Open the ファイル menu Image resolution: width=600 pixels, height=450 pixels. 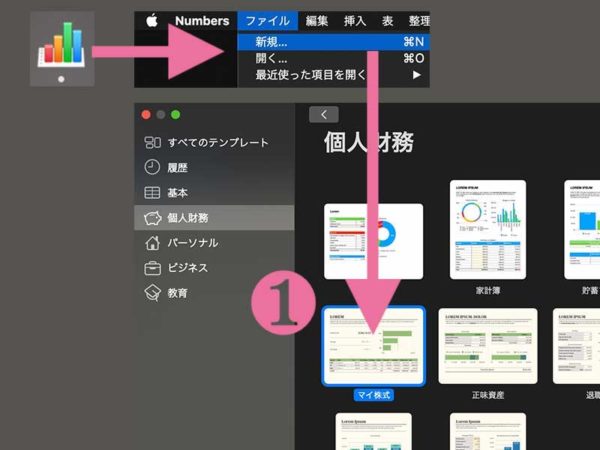click(267, 21)
